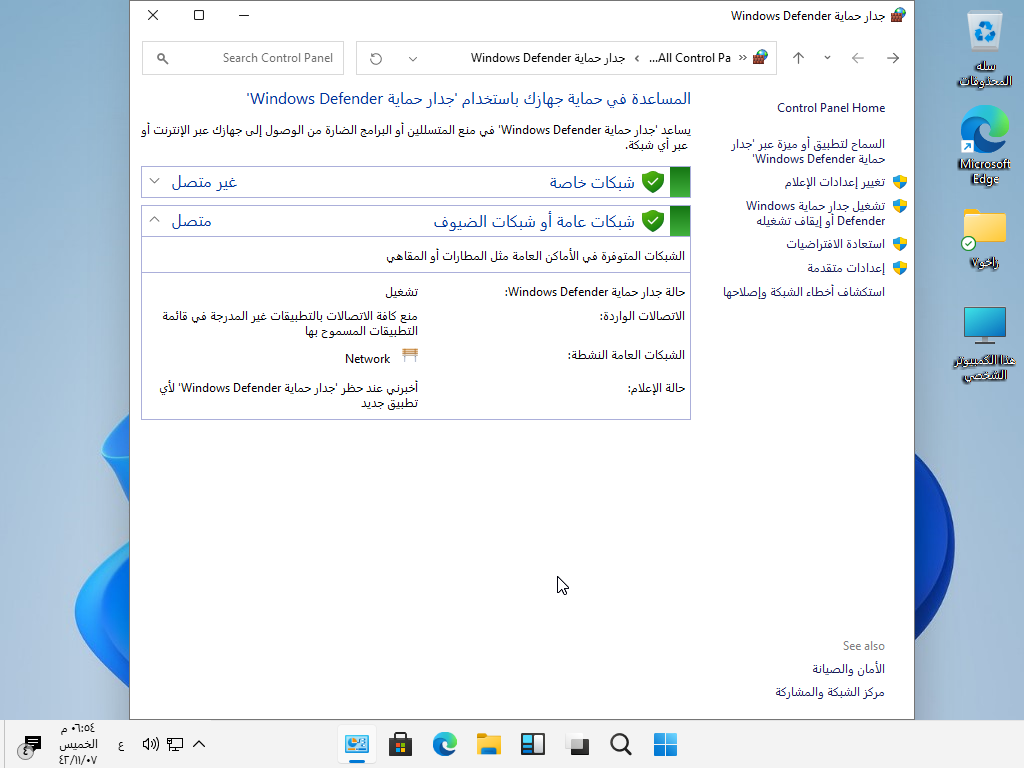This screenshot has height=768, width=1024.
Task: Open the notification center icon
Action: [x=31, y=744]
